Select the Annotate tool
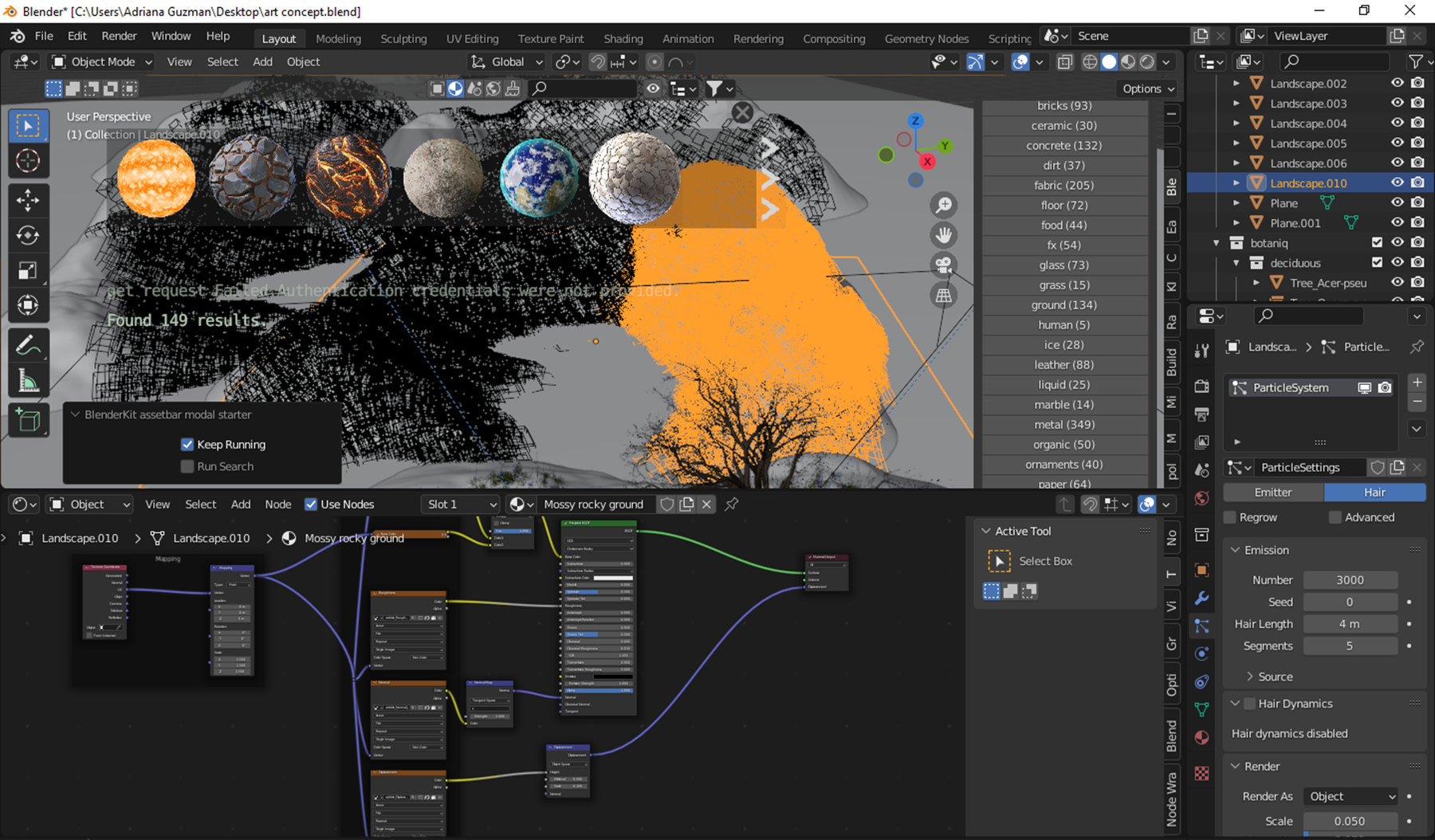Image resolution: width=1435 pixels, height=840 pixels. pyautogui.click(x=28, y=346)
